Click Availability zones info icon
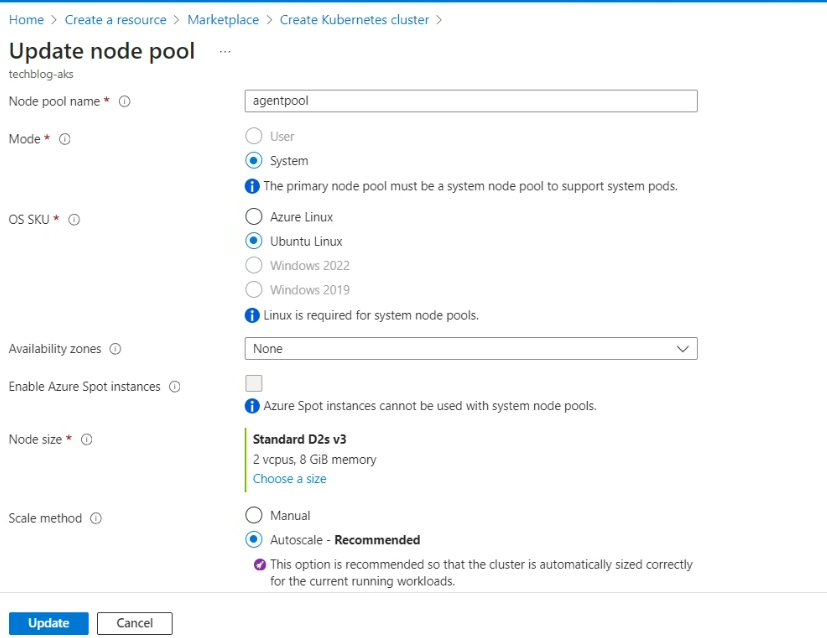 pos(115,349)
